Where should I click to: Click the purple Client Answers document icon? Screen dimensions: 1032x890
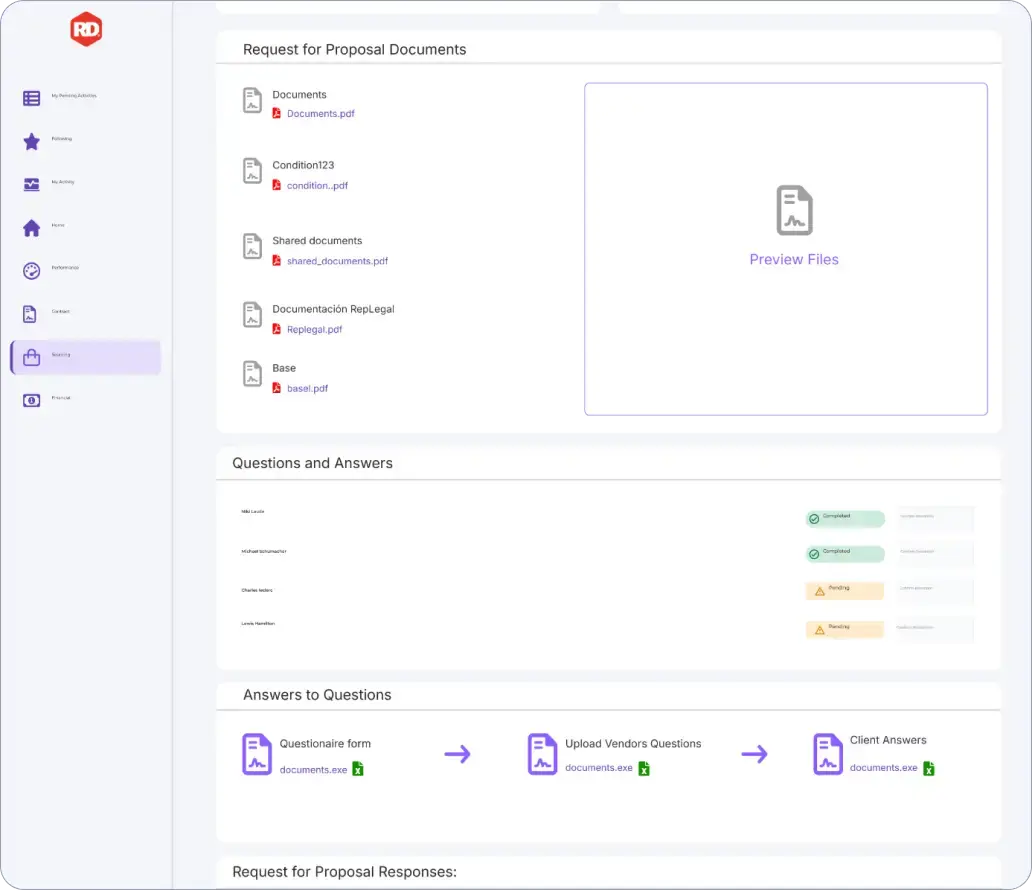click(x=828, y=754)
